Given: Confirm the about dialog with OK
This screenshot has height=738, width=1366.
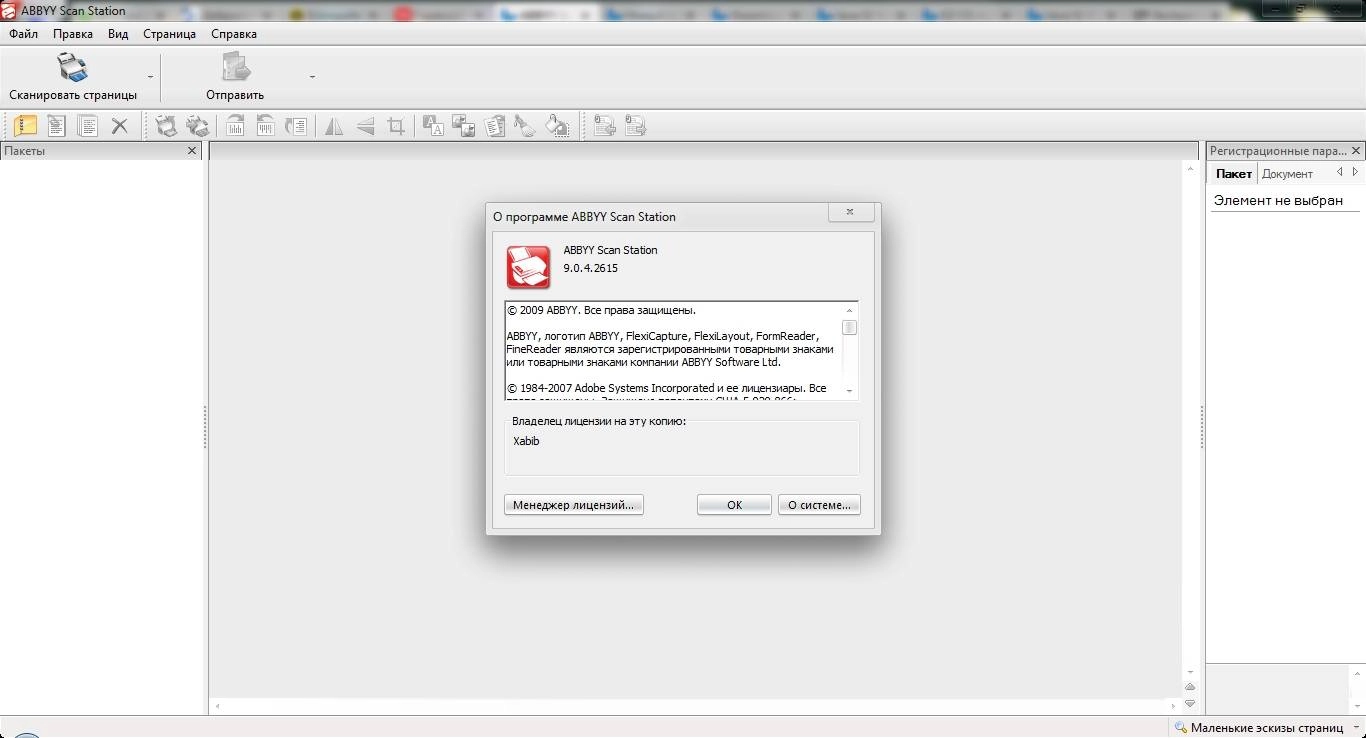Looking at the screenshot, I should [734, 505].
